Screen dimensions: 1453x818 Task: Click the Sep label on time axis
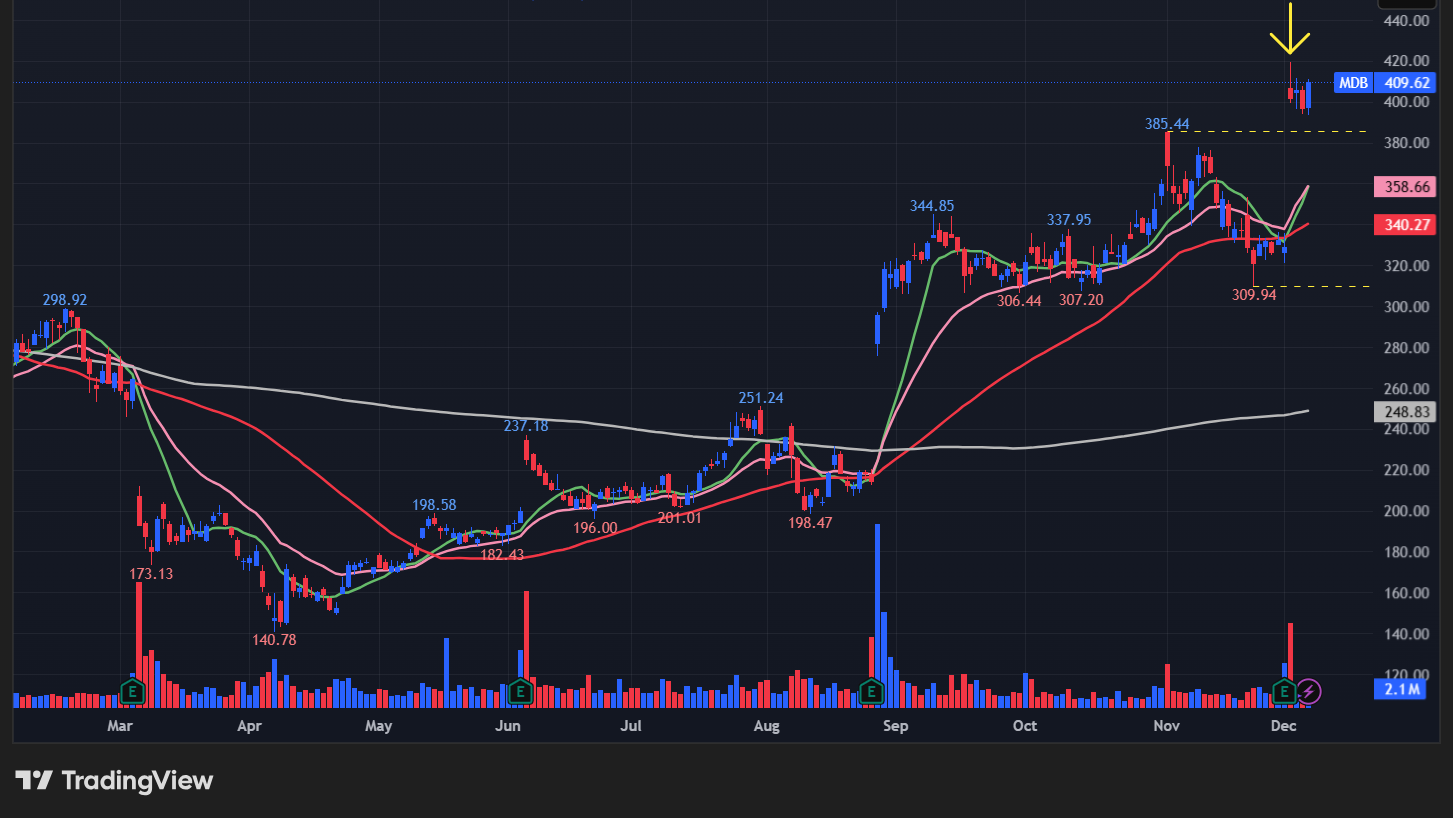[896, 725]
